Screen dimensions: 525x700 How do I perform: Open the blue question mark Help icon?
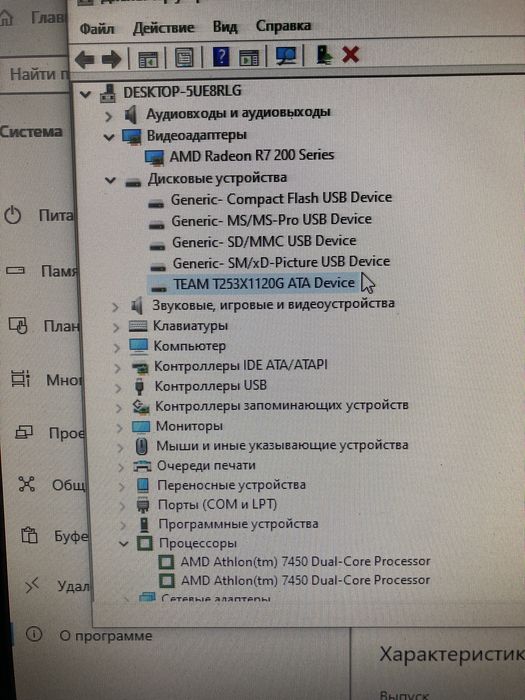(x=221, y=57)
